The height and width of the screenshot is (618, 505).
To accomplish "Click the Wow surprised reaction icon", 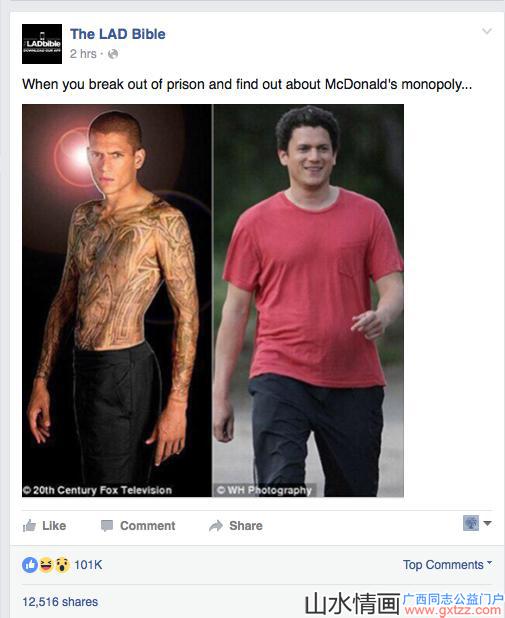I will [62, 565].
